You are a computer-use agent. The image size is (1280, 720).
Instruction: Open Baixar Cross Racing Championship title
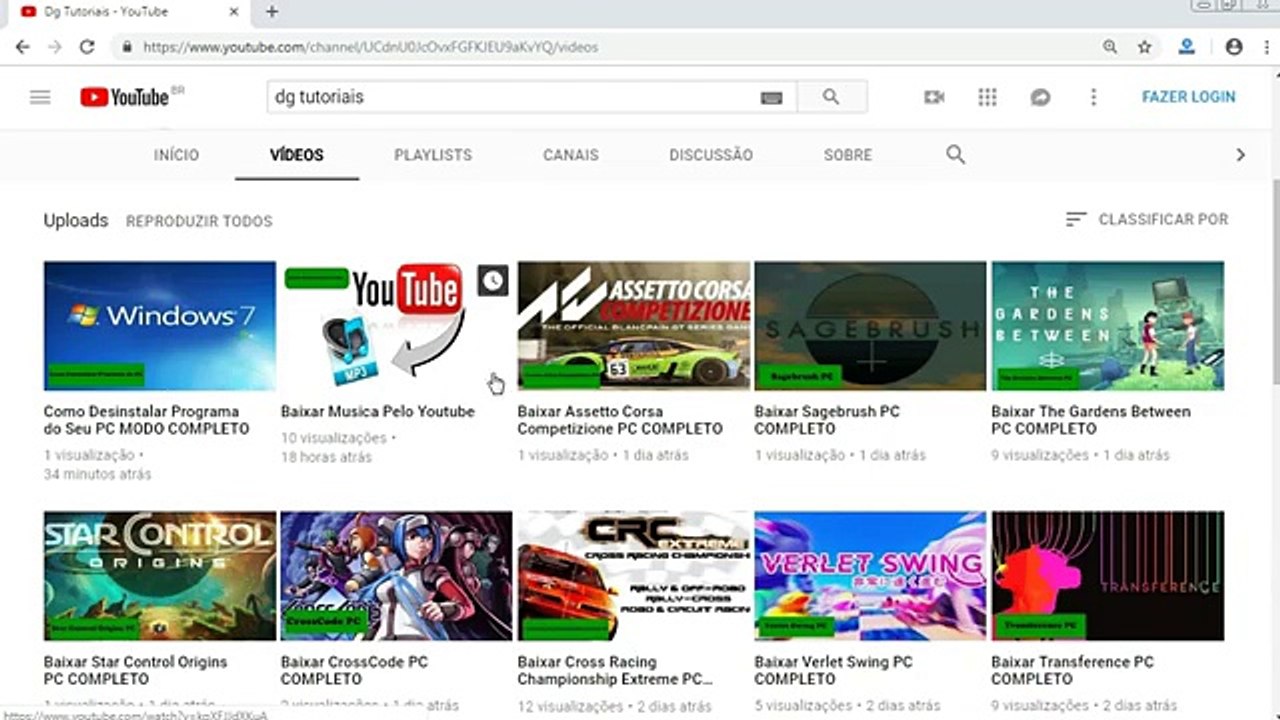click(615, 670)
